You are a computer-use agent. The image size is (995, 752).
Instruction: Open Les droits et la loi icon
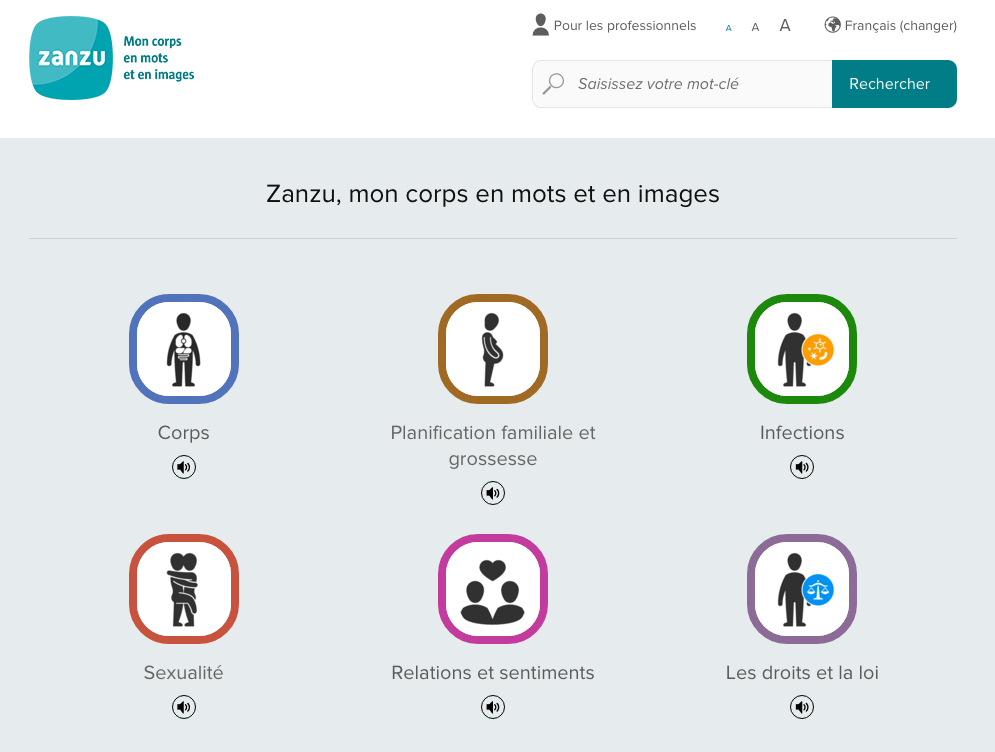pyautogui.click(x=801, y=589)
